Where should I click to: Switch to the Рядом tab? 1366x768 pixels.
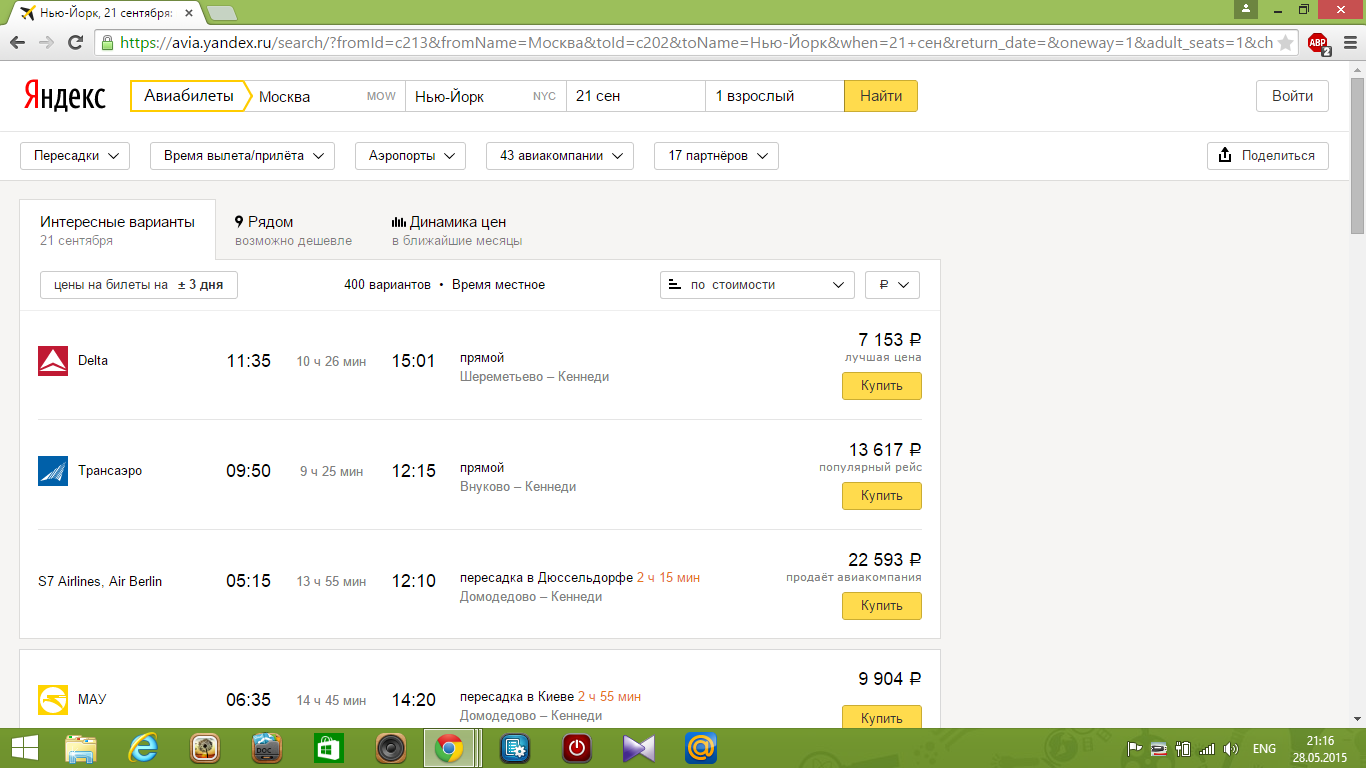pos(293,230)
